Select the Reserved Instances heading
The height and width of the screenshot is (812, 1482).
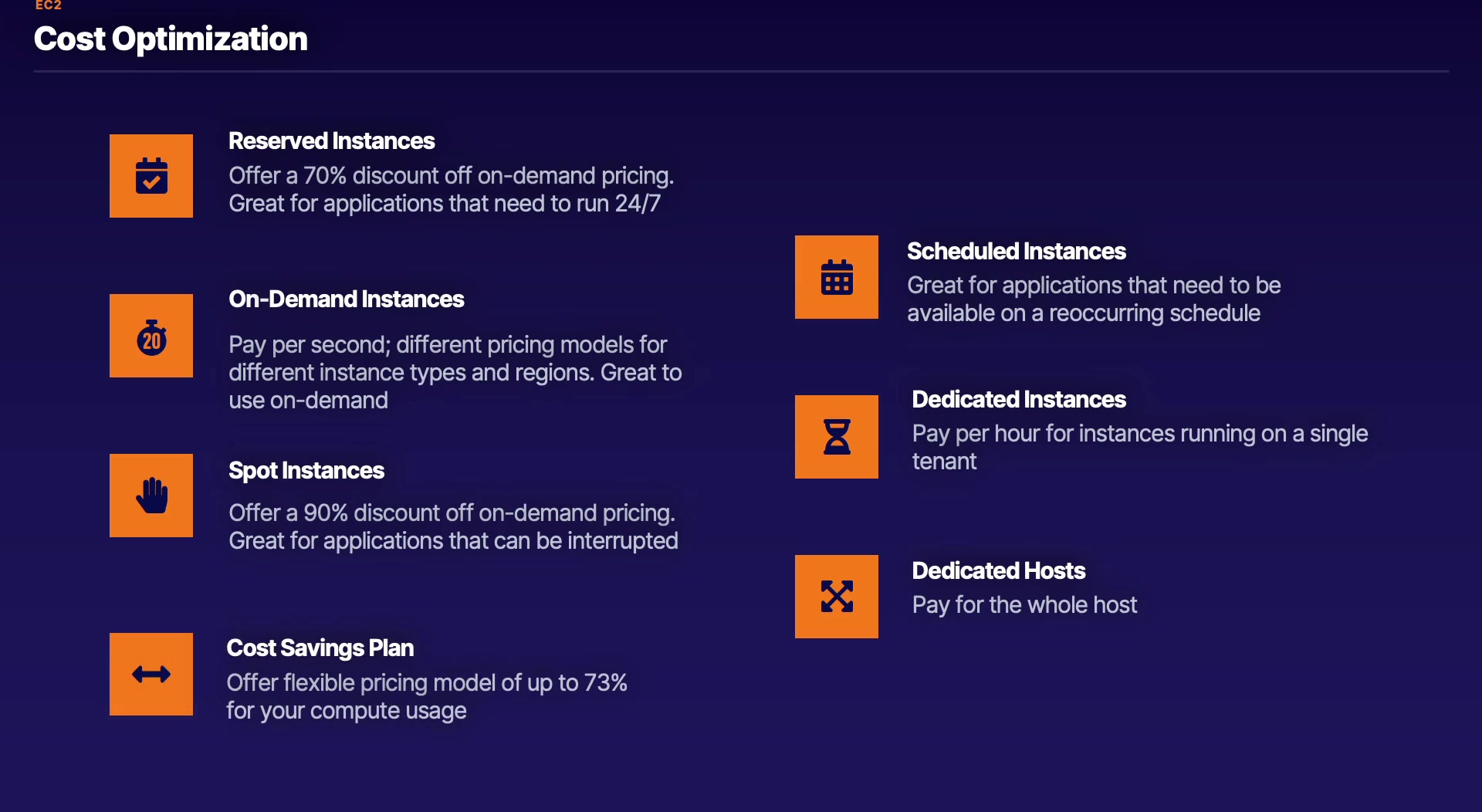tap(332, 141)
